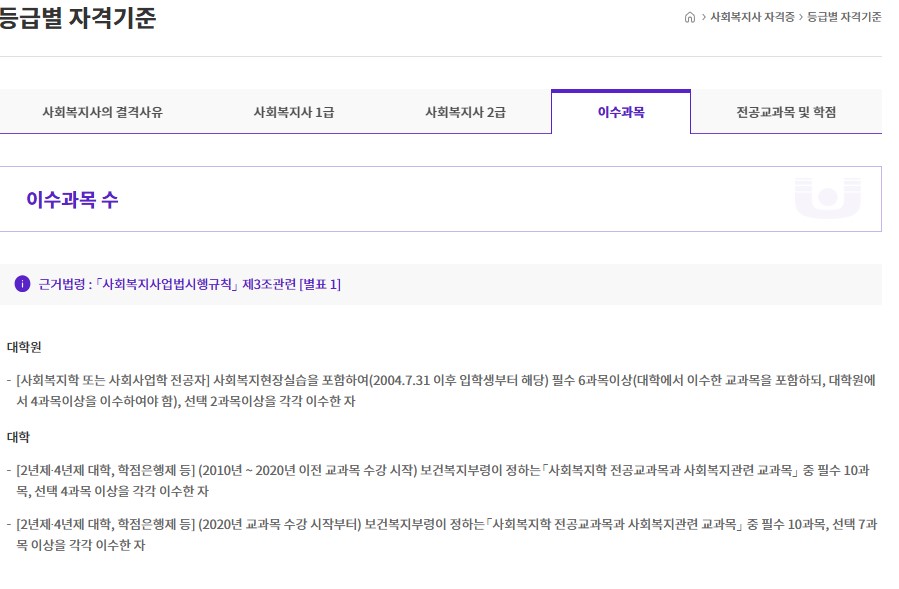Open the 전공교과목 및 학점 tab
Image resolution: width=899 pixels, height=589 pixels.
coord(788,112)
